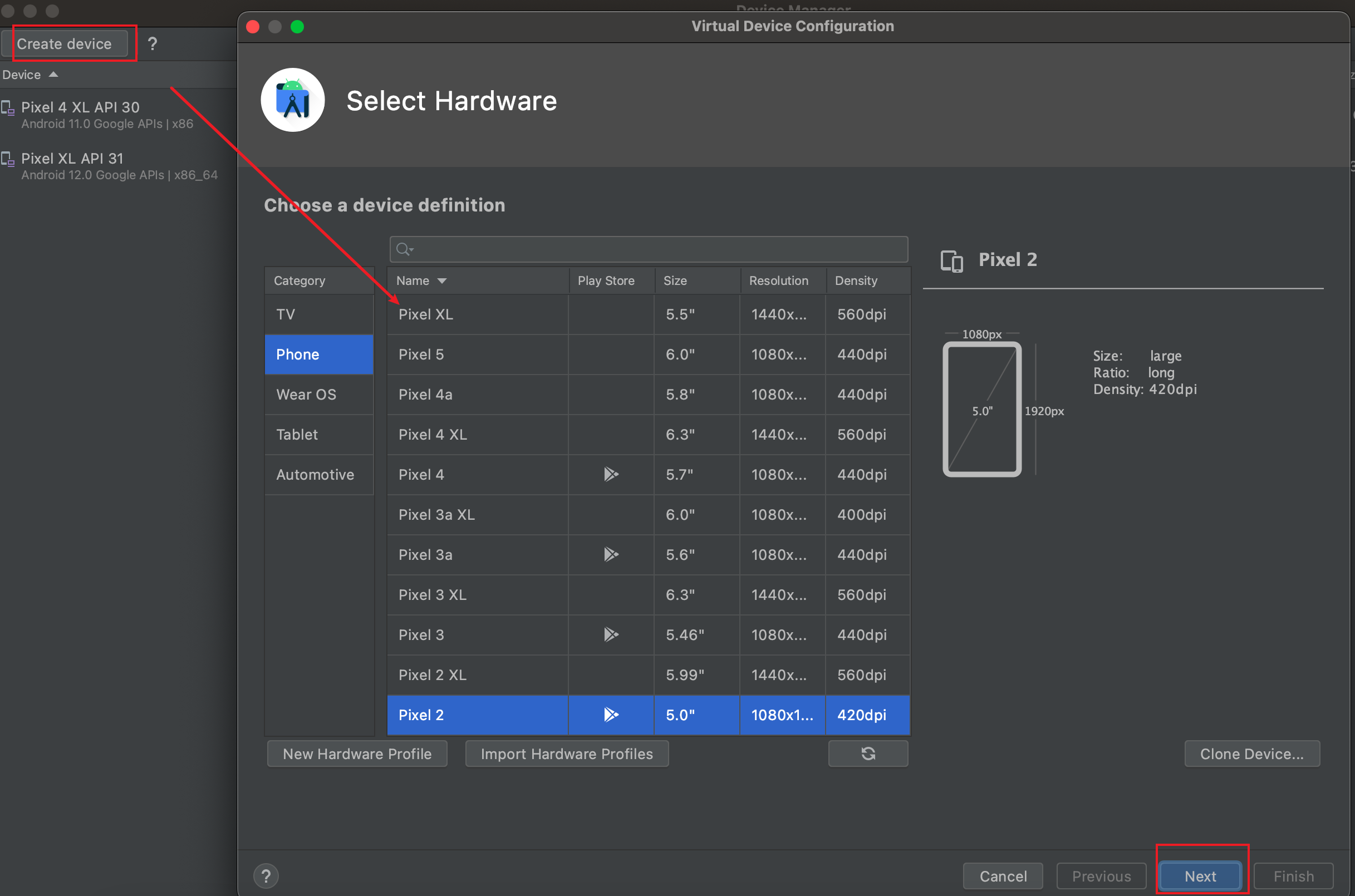Click the Android Studio logo in the header
Image resolution: width=1355 pixels, height=896 pixels.
(293, 100)
